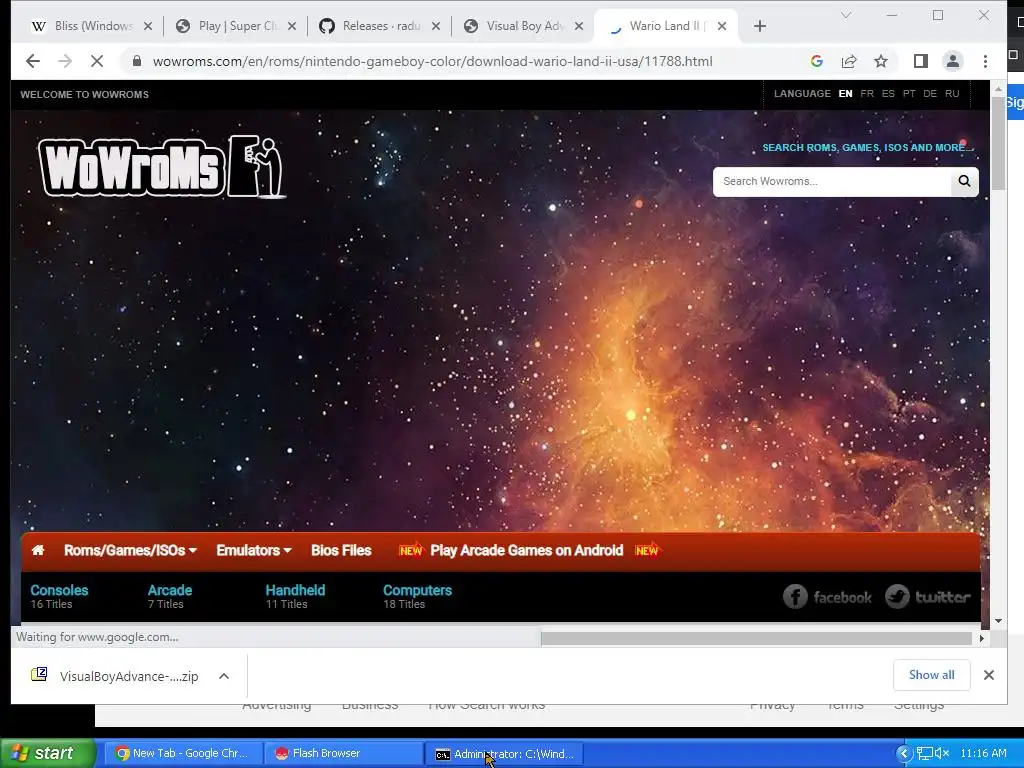
Task: Open VisualBoyAdvance zip download options chevron
Action: tap(224, 676)
